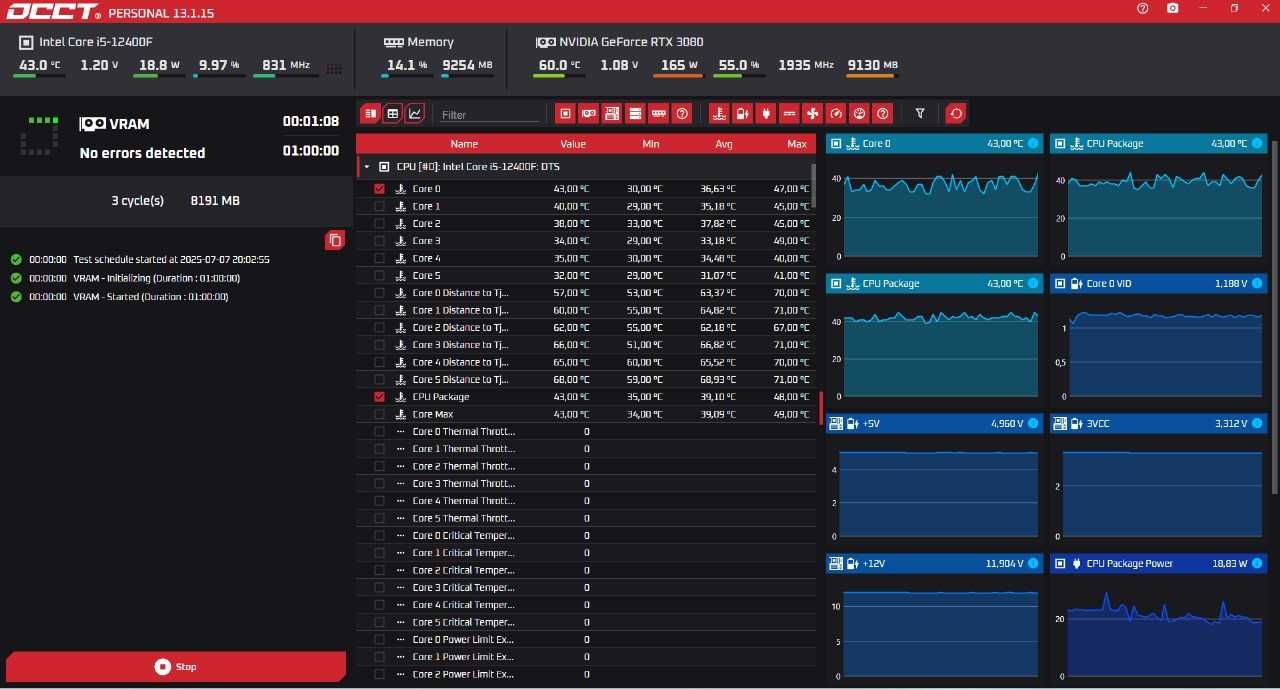
Task: Change the Core 0 graph color dot
Action: coord(1033,144)
